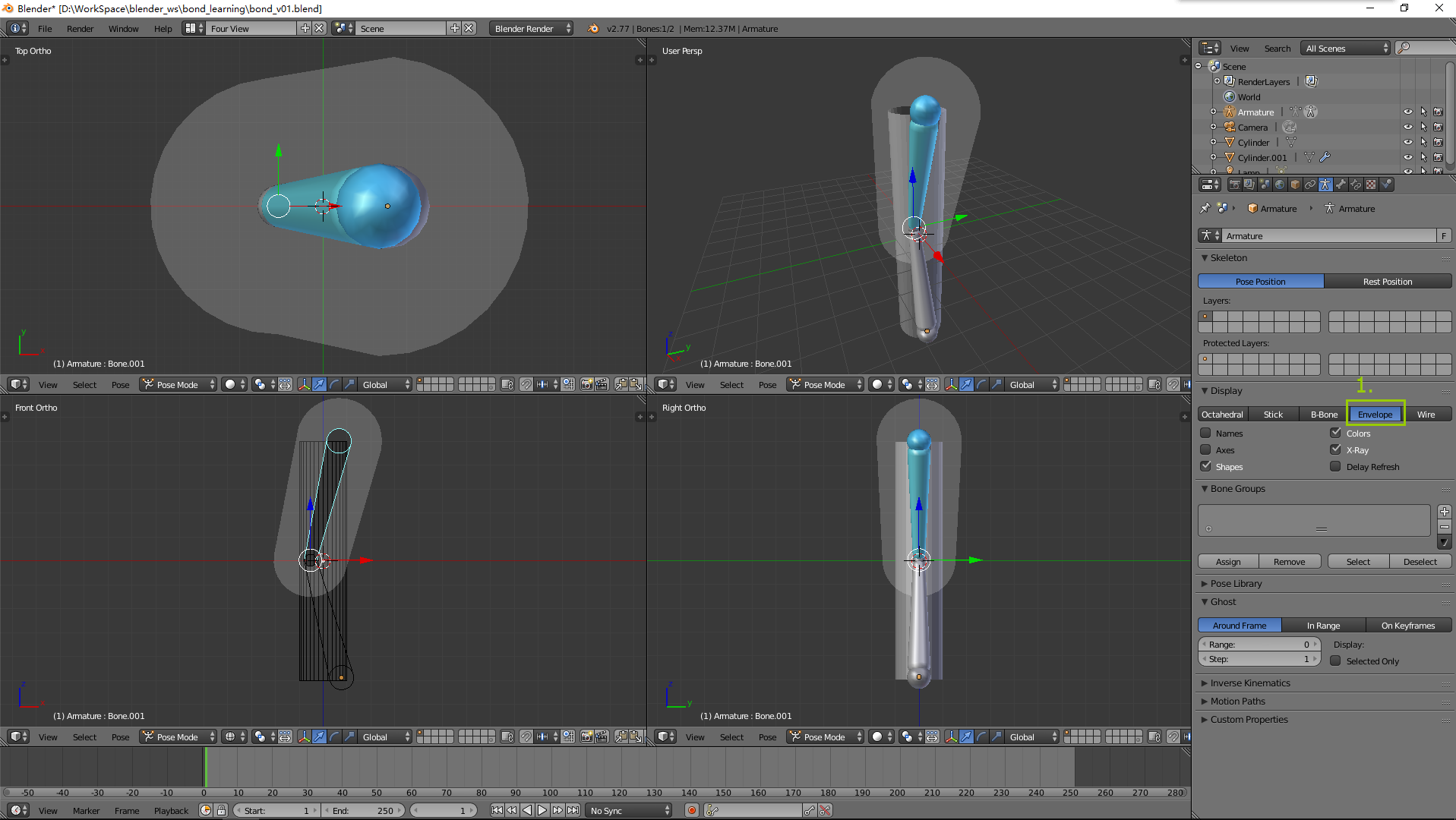Open the Marker menu in timeline

[x=86, y=810]
